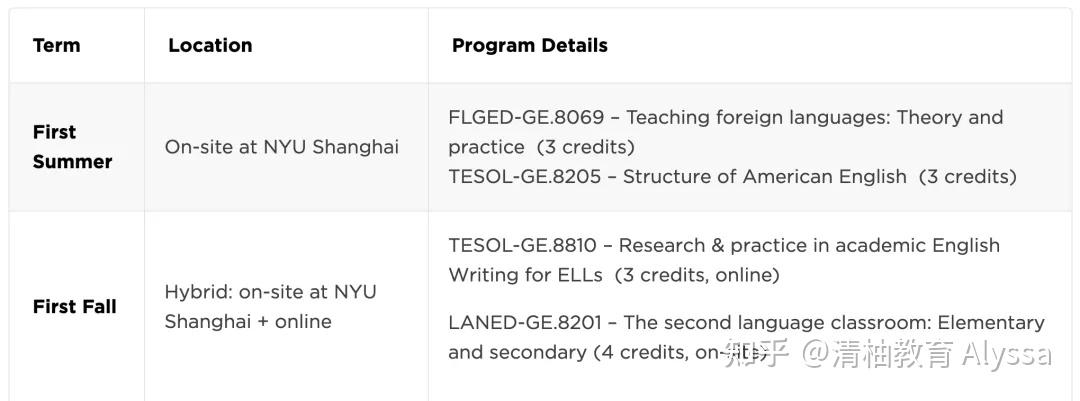
Task: Select TESOL-GE.8810 Research & practice line
Action: point(724,245)
